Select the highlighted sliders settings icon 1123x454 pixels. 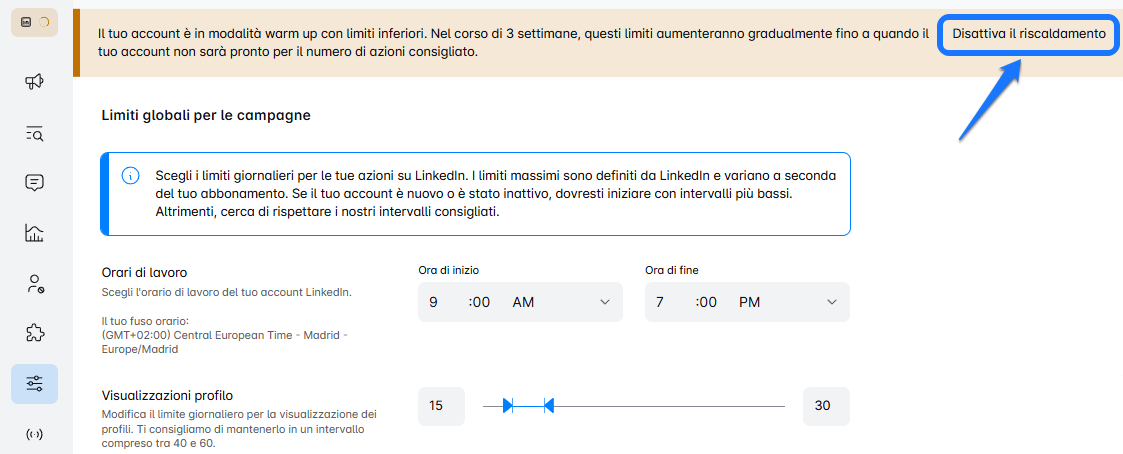pyautogui.click(x=34, y=384)
